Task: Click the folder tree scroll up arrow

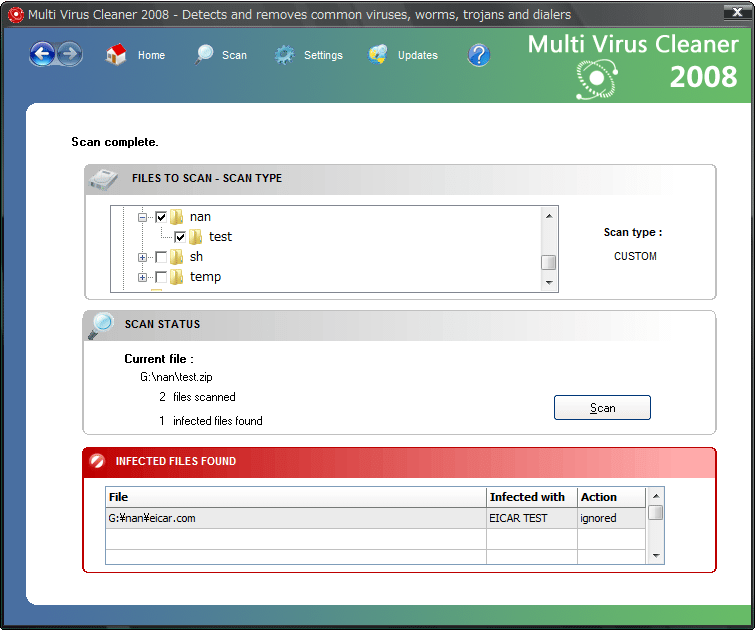Action: coord(549,216)
